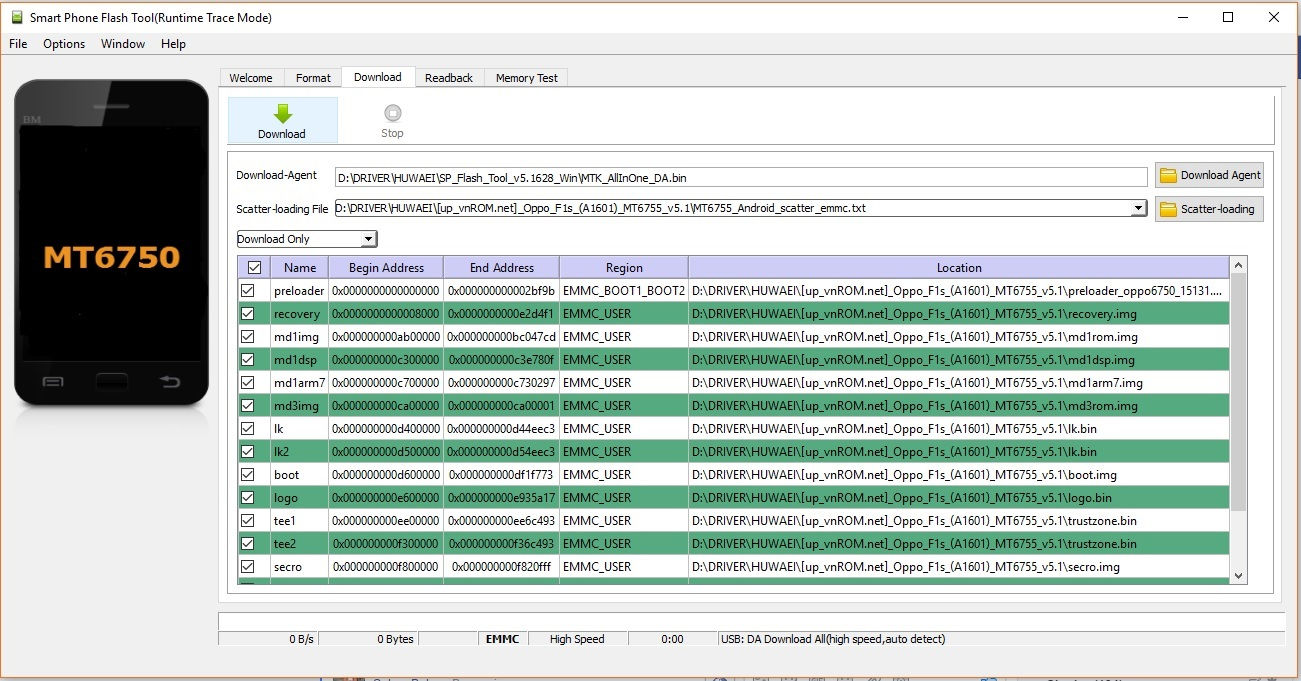The height and width of the screenshot is (681, 1301).
Task: Click the EMMC status bar entry
Action: tap(503, 639)
